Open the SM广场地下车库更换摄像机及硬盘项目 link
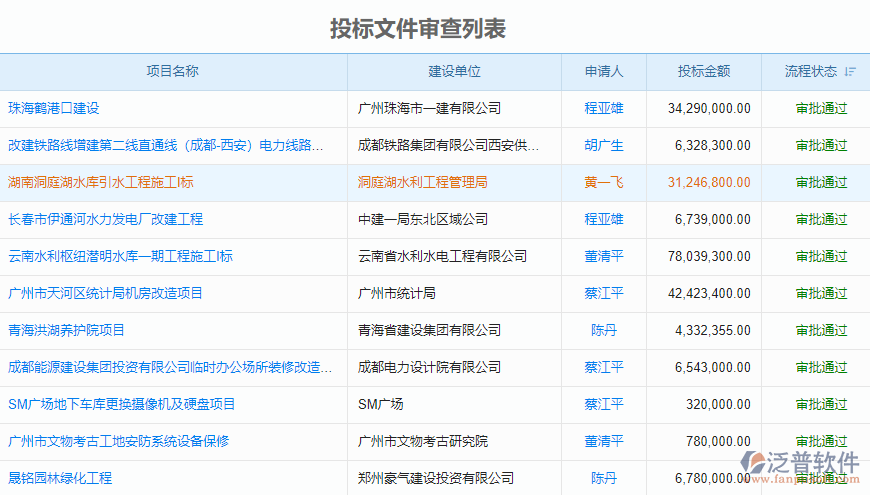Image resolution: width=870 pixels, height=495 pixels. pyautogui.click(x=122, y=405)
